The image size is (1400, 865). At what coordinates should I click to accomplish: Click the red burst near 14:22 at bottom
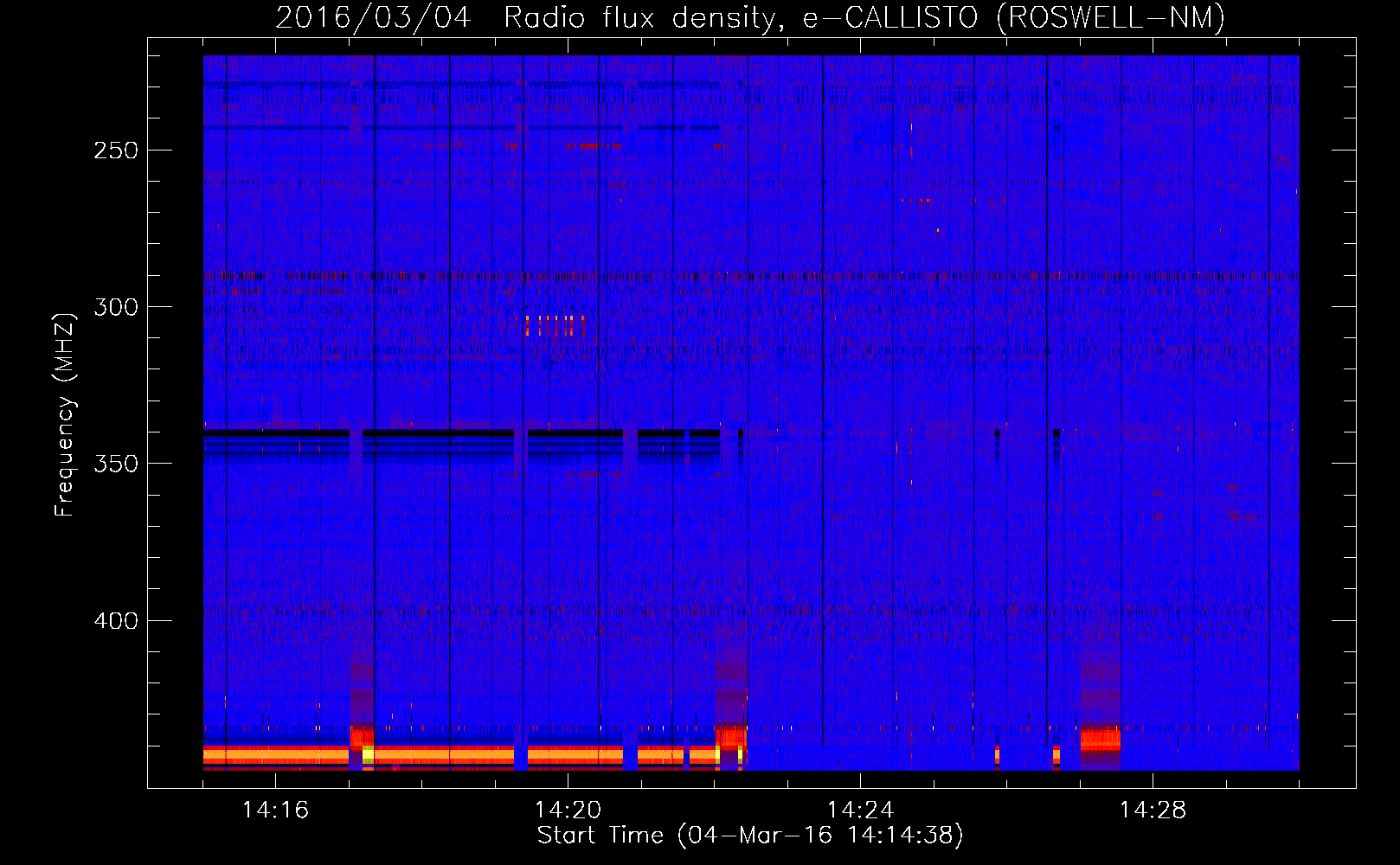(732, 740)
